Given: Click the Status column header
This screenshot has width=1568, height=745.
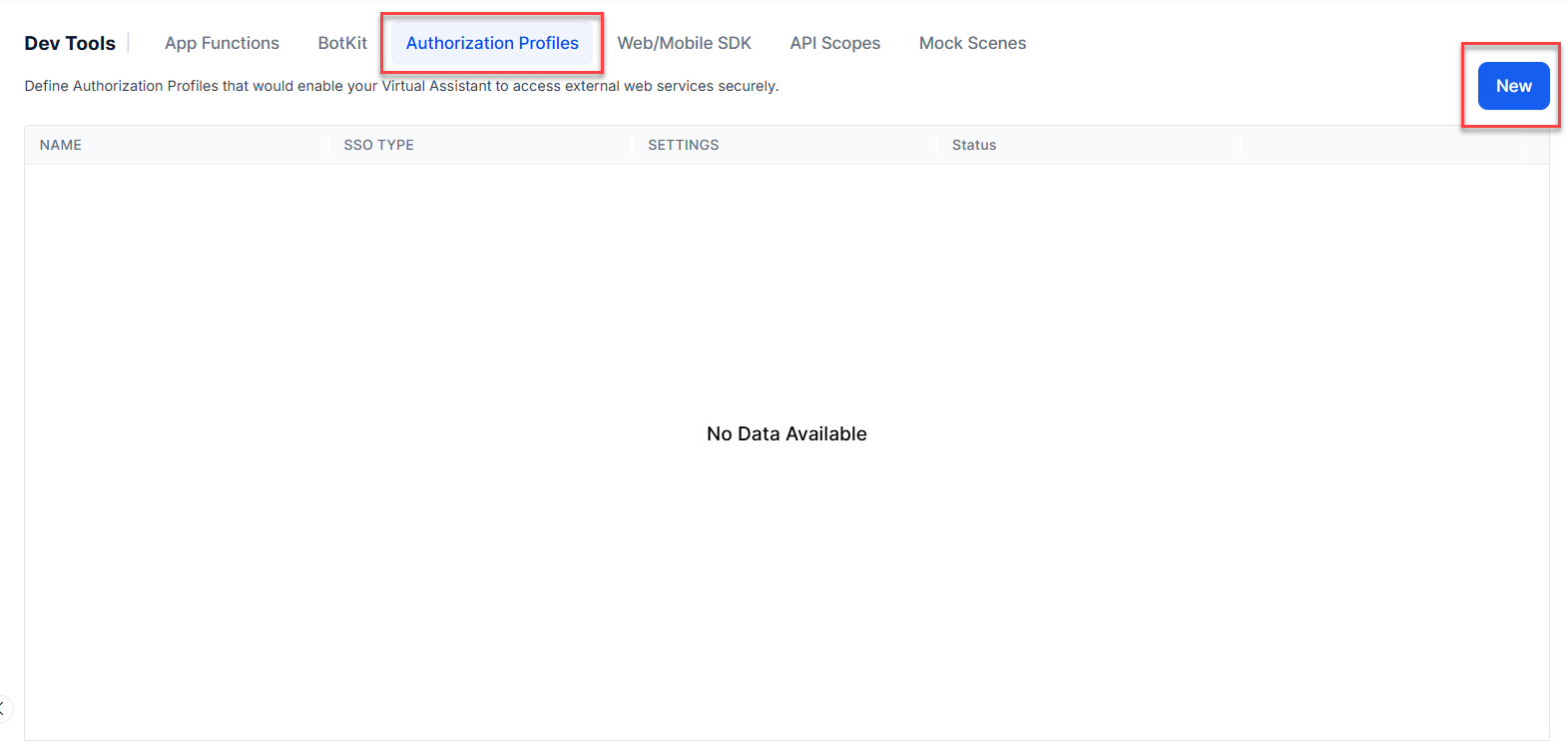Looking at the screenshot, I should [973, 145].
